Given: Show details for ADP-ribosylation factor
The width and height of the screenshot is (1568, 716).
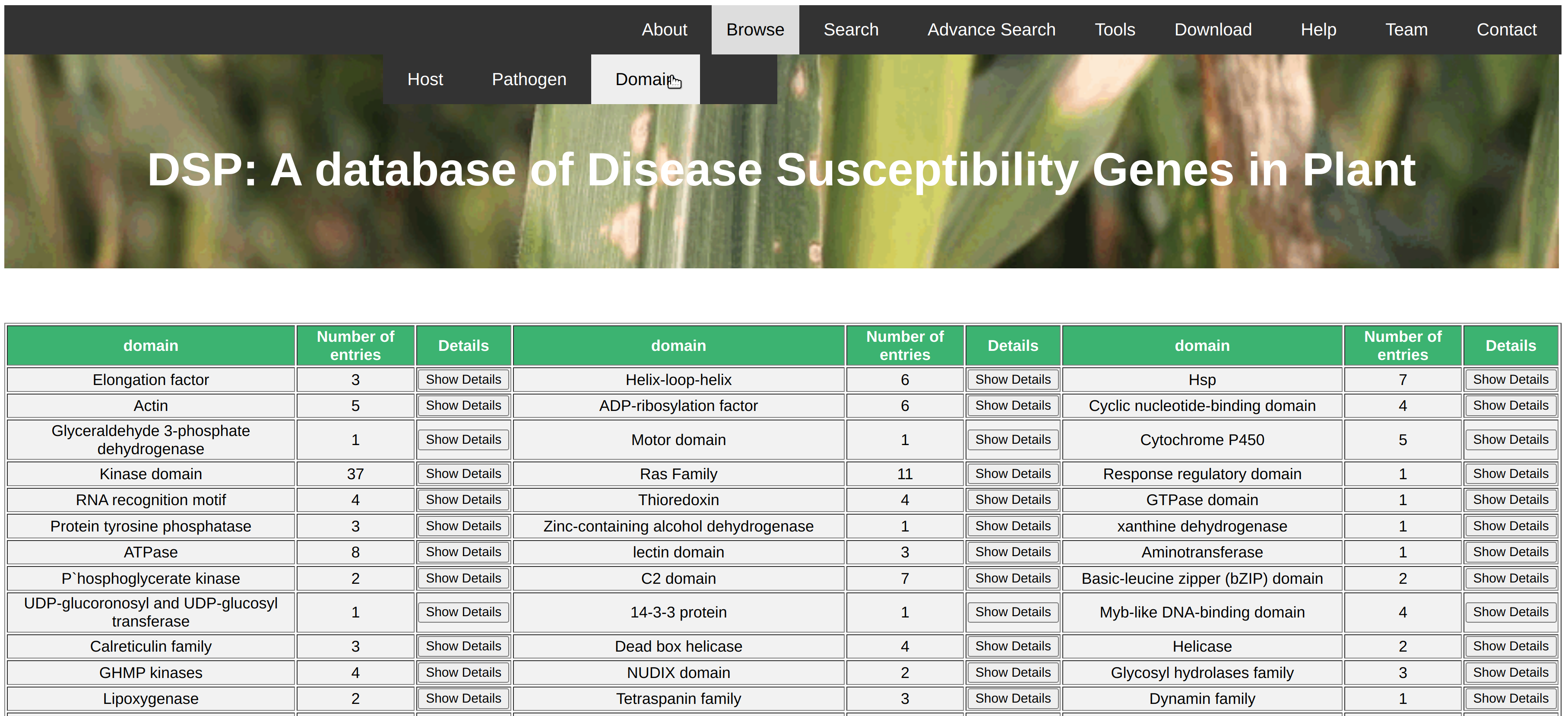Looking at the screenshot, I should [1013, 405].
